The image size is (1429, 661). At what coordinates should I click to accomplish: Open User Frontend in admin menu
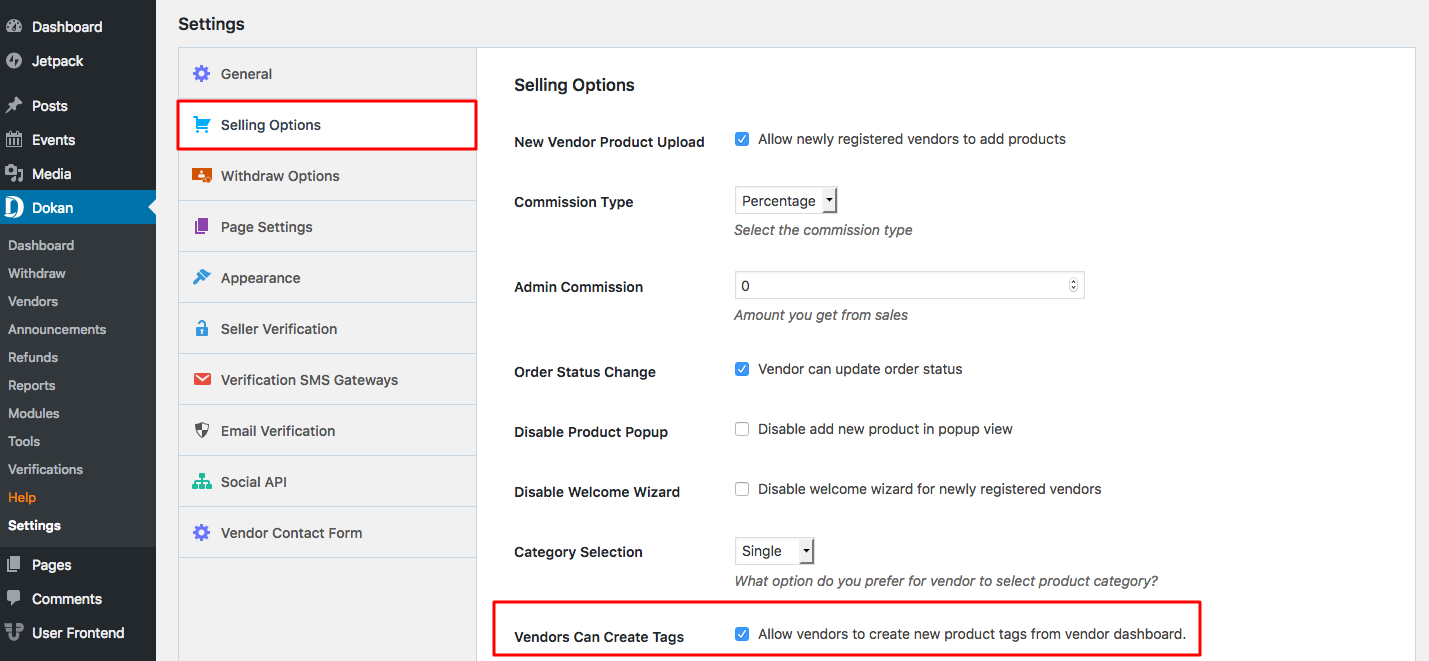78,633
